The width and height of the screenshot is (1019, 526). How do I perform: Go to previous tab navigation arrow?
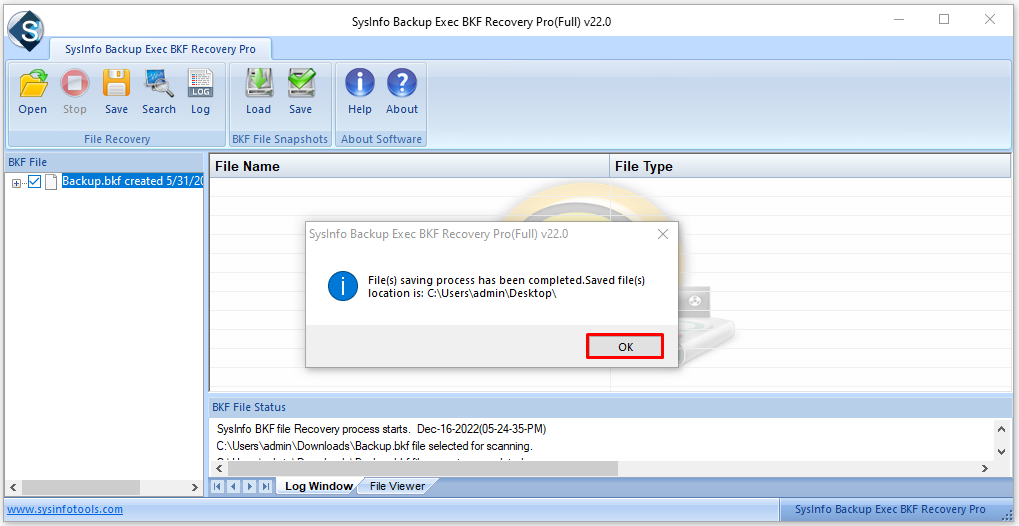234,486
